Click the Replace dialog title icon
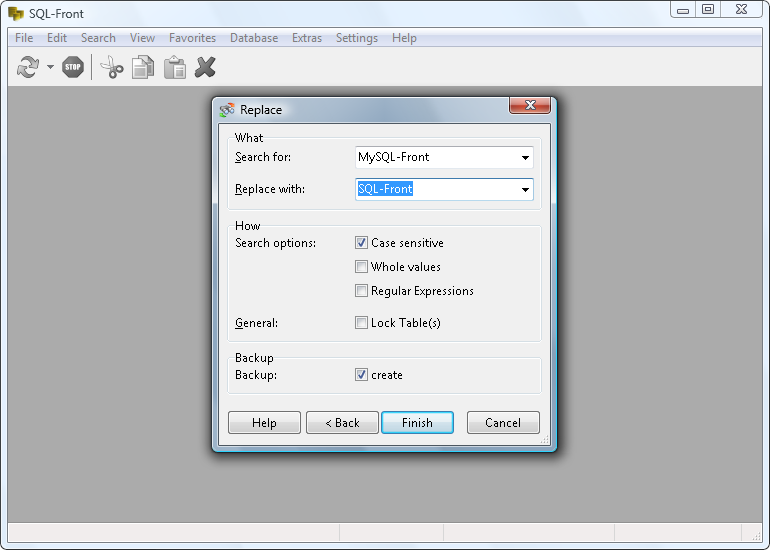Image resolution: width=770 pixels, height=550 pixels. (227, 110)
